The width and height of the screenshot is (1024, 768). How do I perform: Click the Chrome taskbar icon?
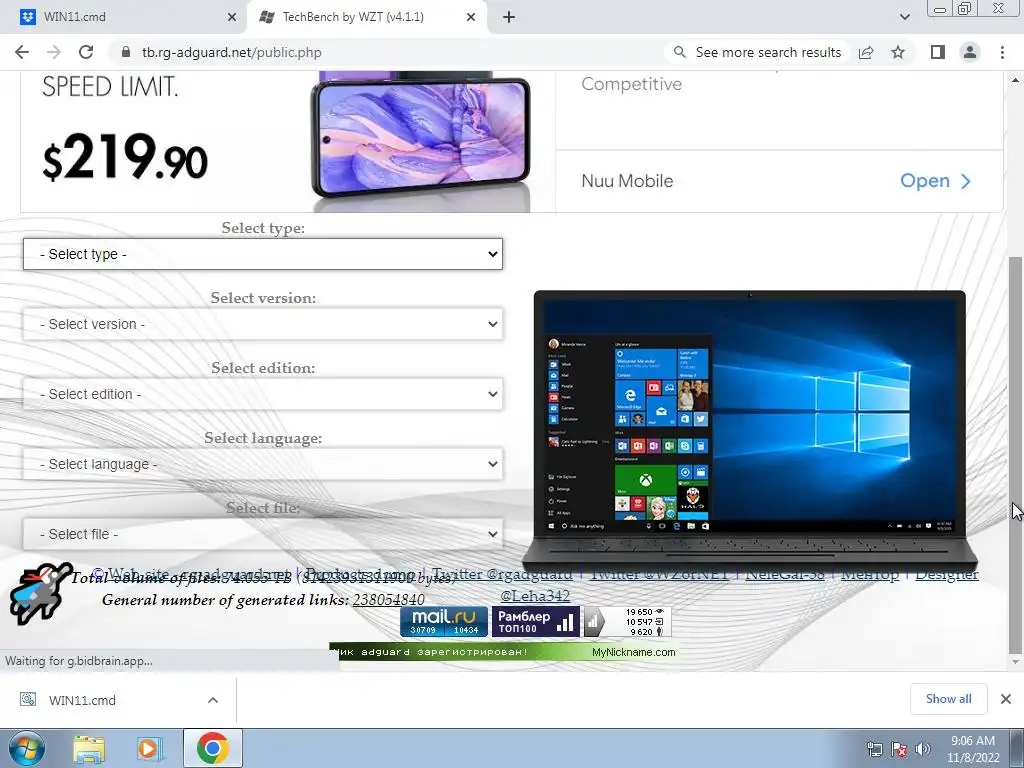(213, 748)
